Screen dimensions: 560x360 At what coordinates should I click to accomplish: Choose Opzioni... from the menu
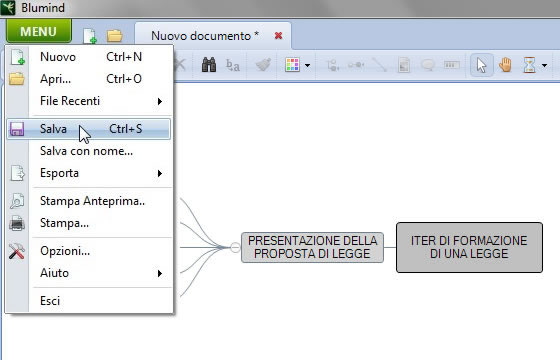[89, 251]
